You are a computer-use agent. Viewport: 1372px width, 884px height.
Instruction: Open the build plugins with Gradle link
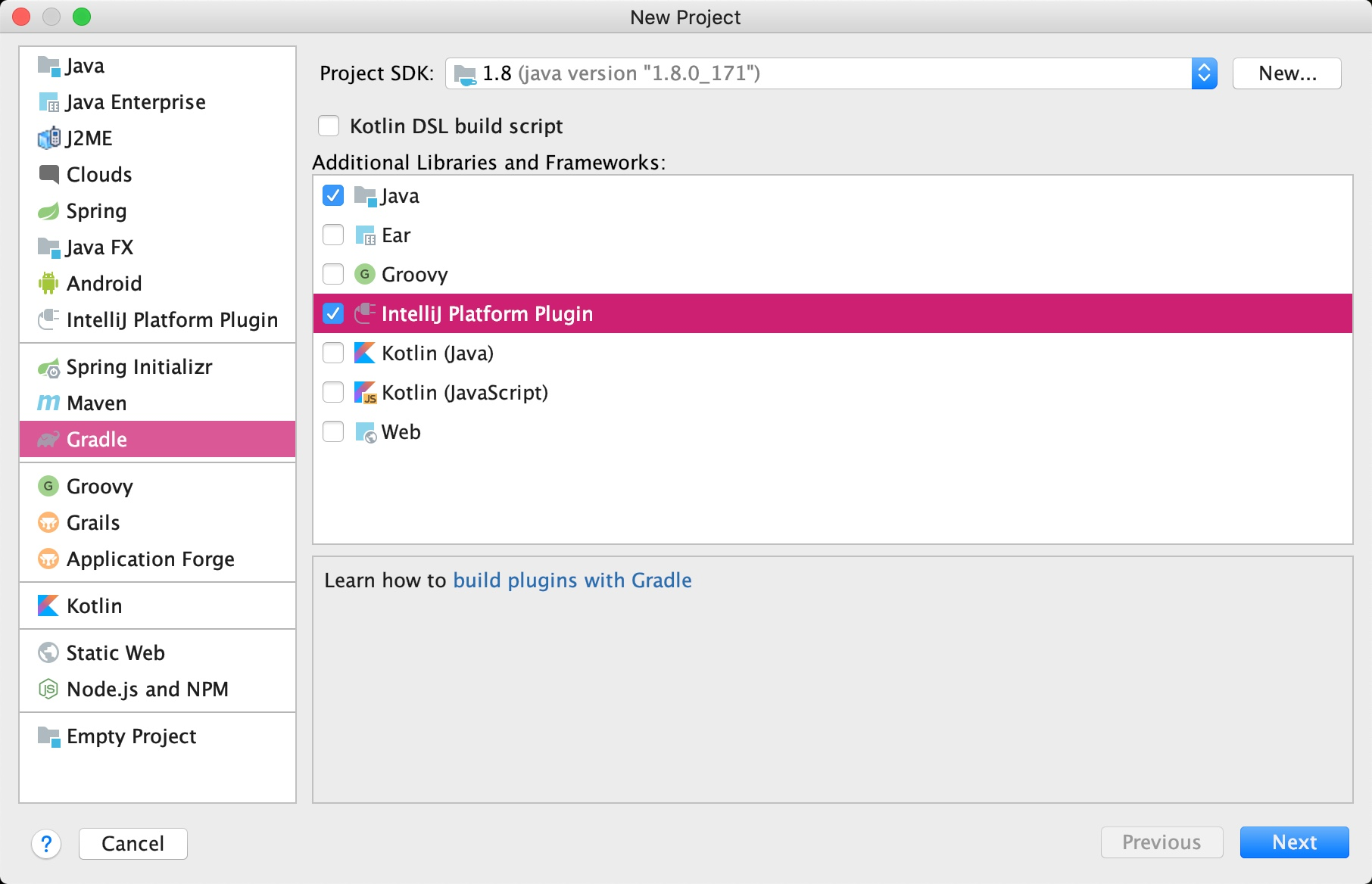click(x=572, y=581)
